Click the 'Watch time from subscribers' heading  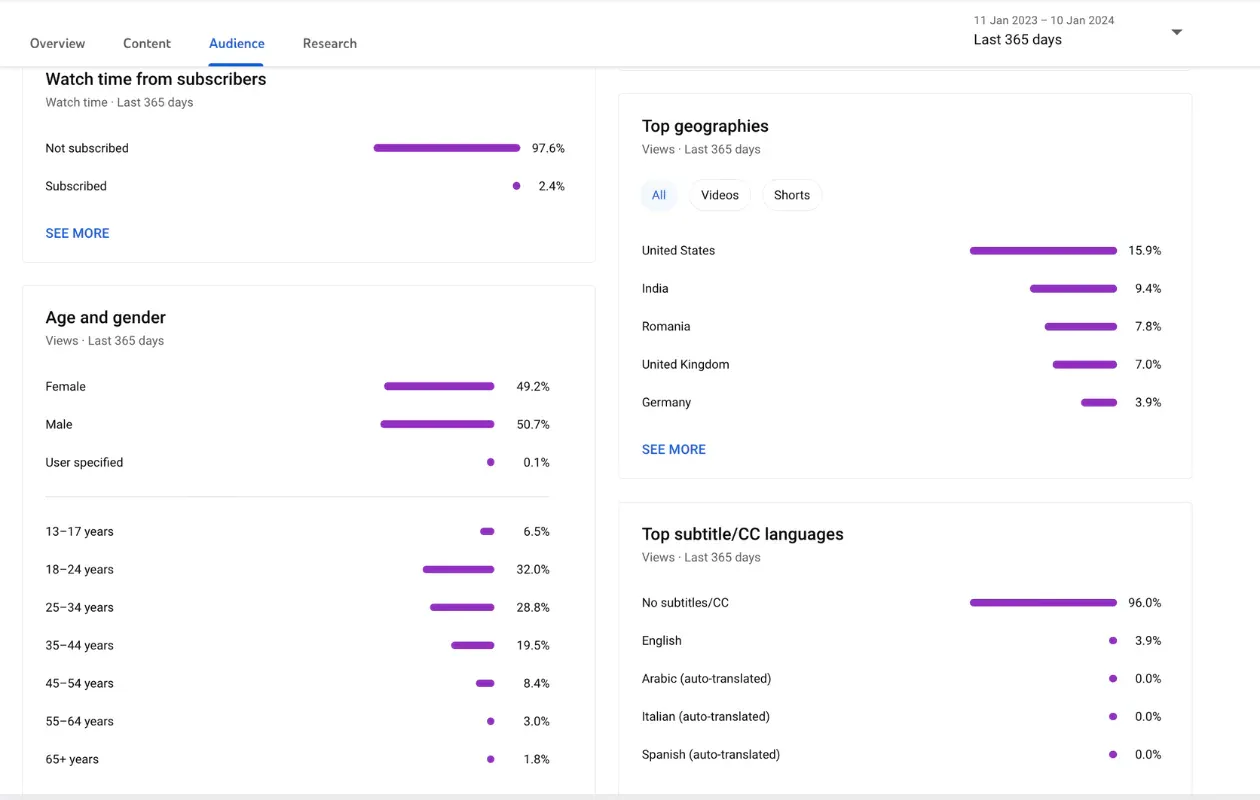156,79
